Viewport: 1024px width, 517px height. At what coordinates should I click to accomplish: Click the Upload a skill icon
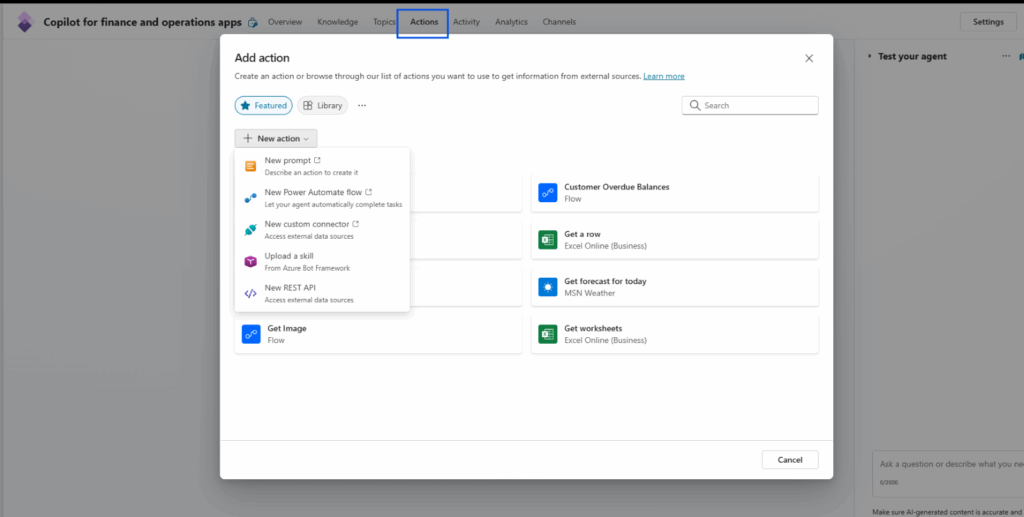(x=251, y=261)
